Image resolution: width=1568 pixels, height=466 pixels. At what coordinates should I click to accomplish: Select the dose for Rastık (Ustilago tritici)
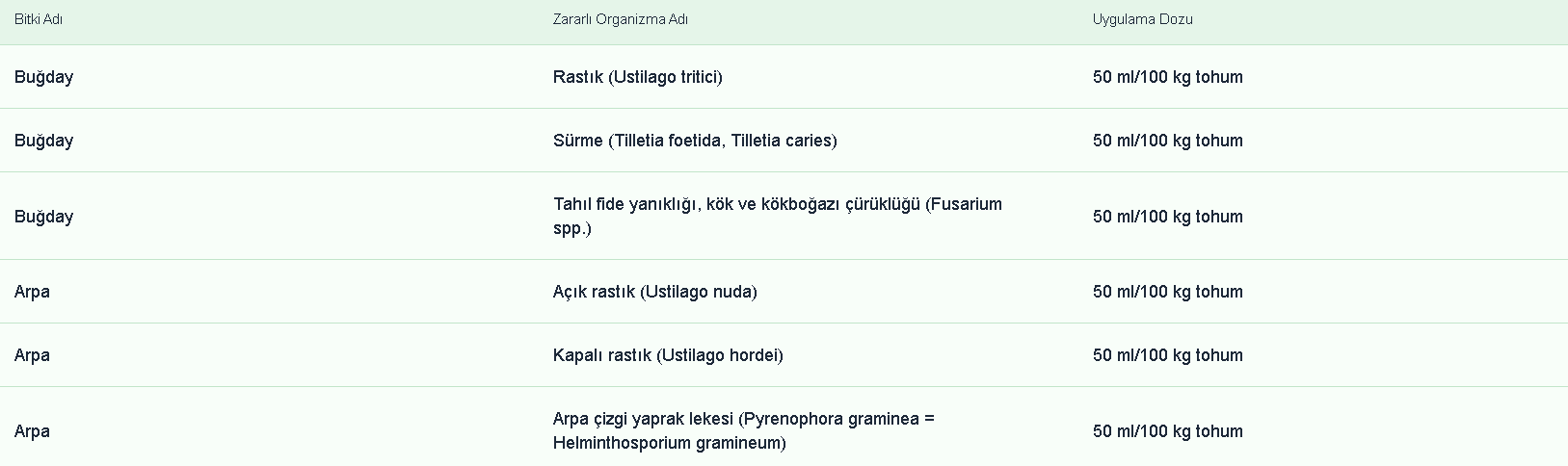tap(1167, 77)
